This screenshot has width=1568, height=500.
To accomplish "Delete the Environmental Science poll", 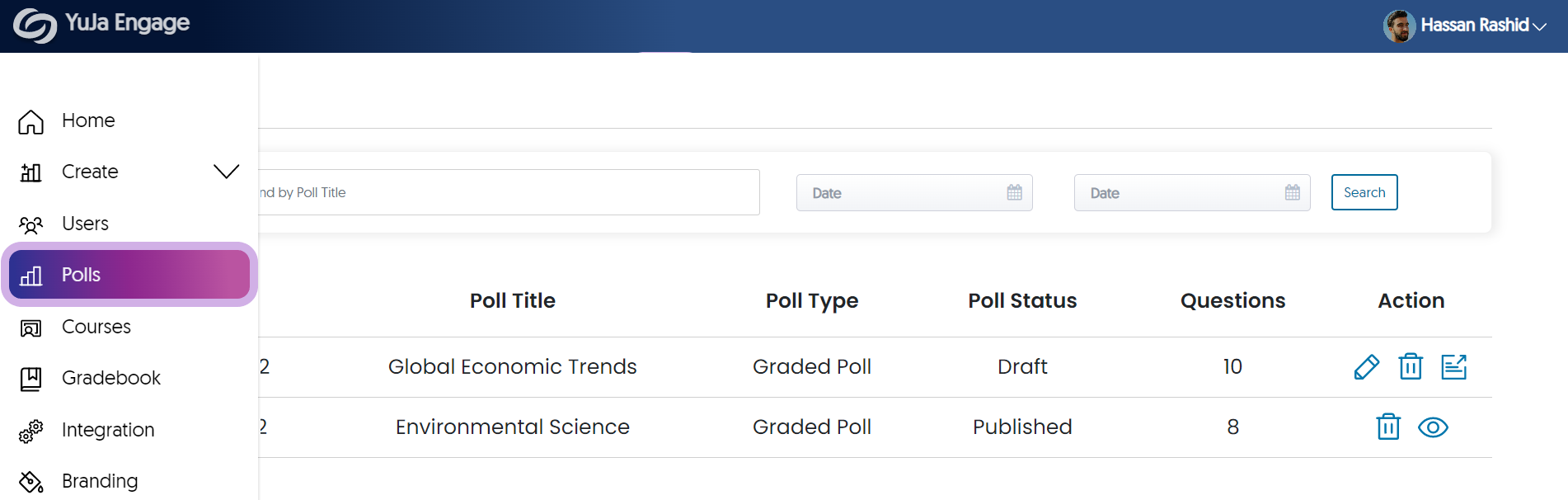I will pyautogui.click(x=1388, y=427).
